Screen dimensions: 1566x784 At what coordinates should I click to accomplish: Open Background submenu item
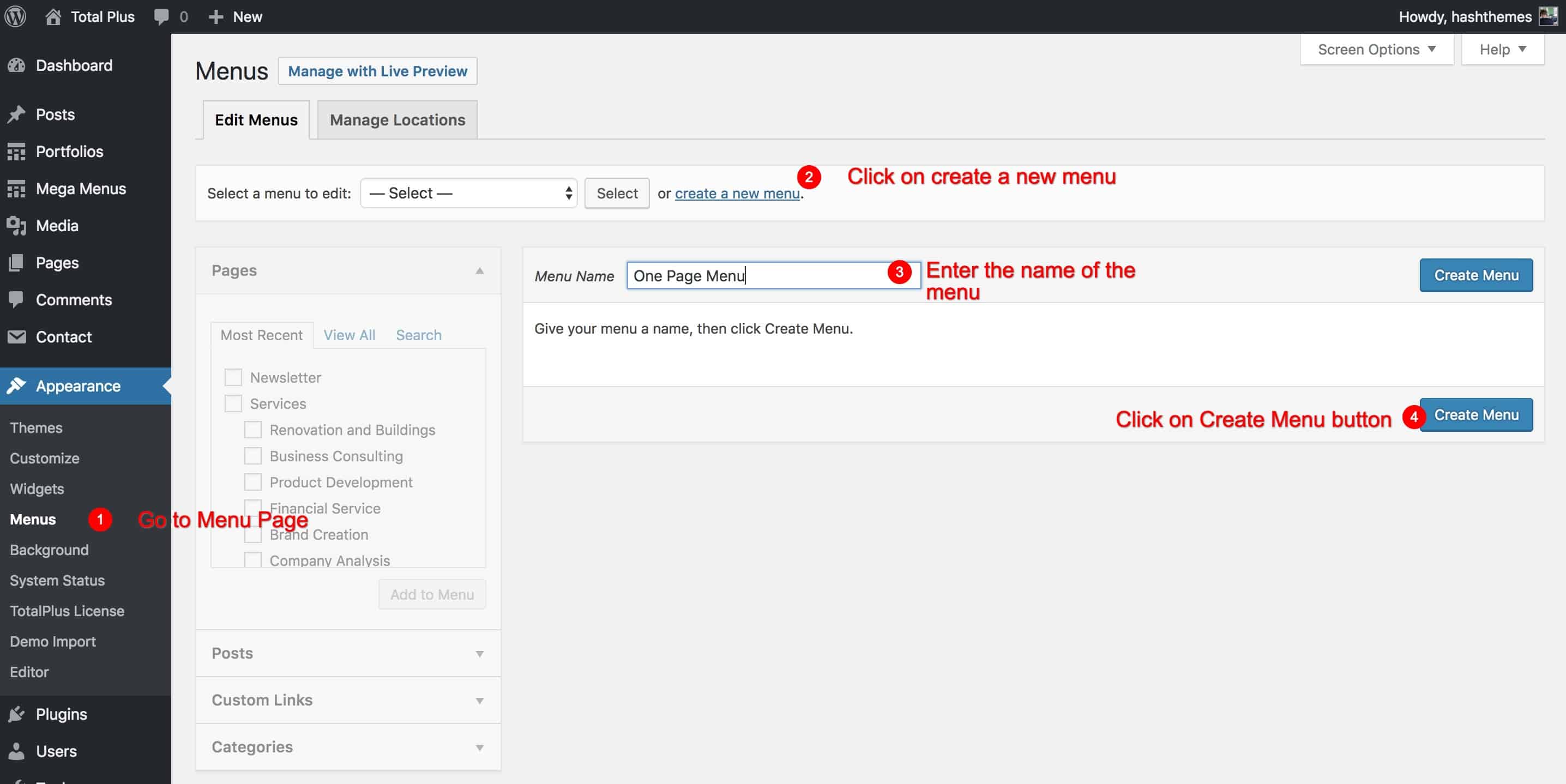pos(49,550)
